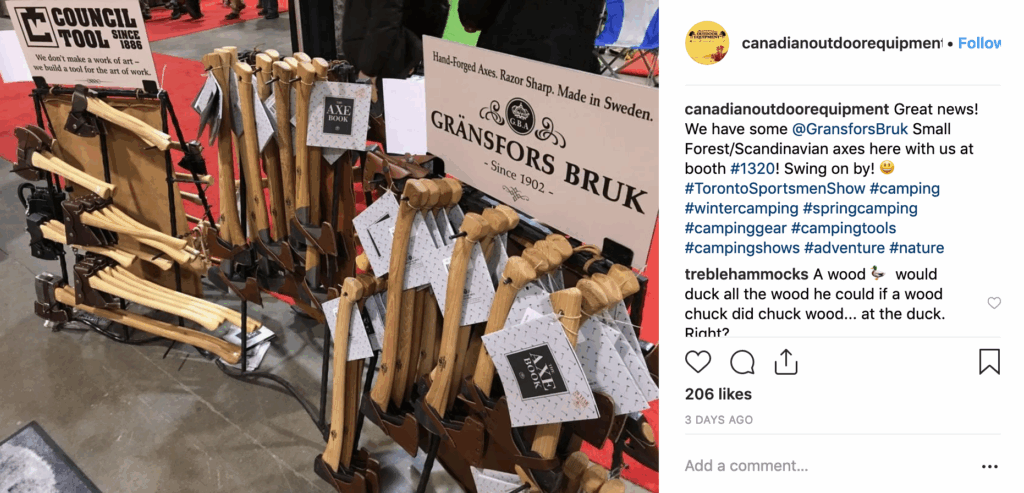Open the axe display post photo
The height and width of the screenshot is (493, 1024).
click(329, 246)
